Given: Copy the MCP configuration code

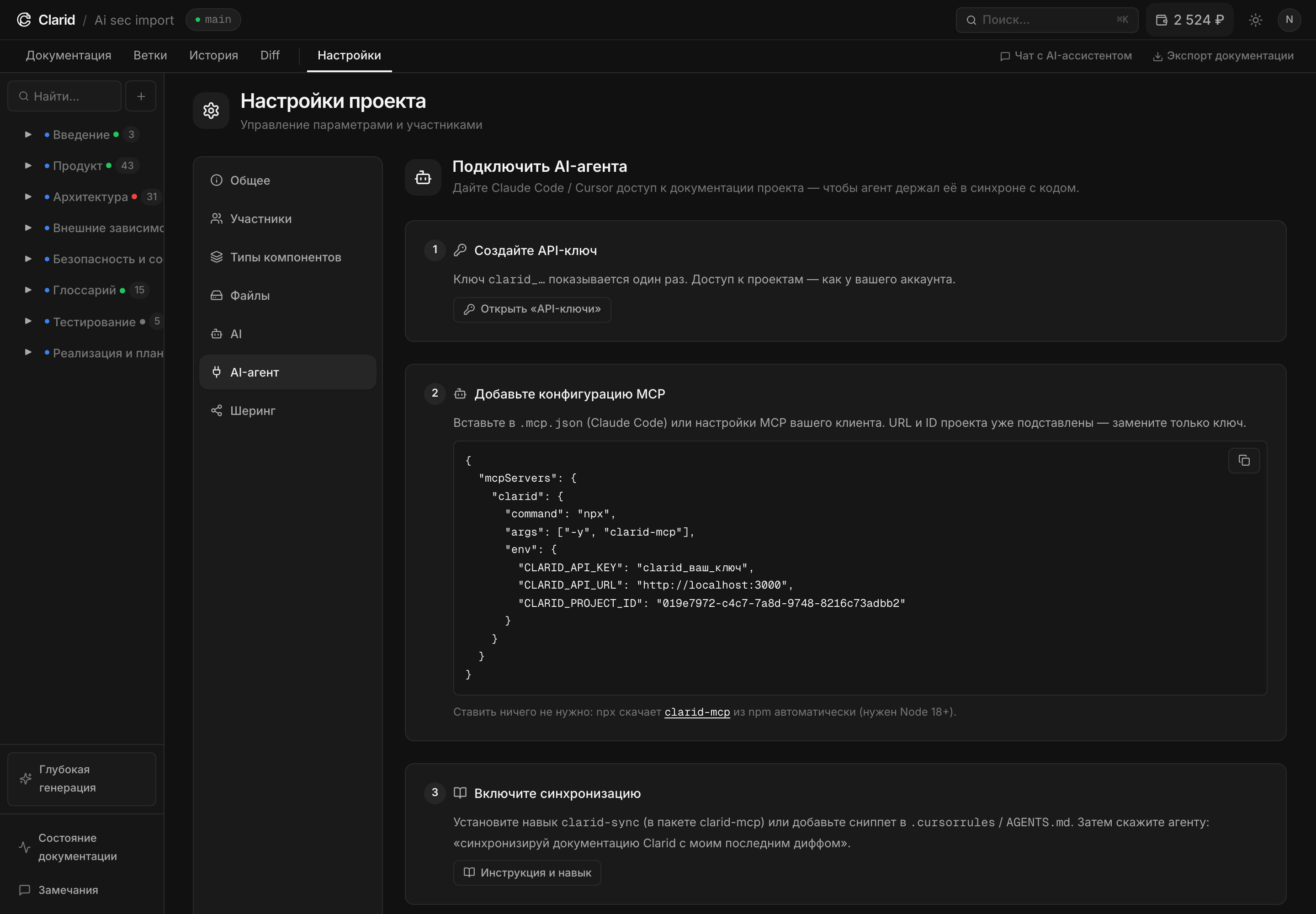Looking at the screenshot, I should point(1244,461).
